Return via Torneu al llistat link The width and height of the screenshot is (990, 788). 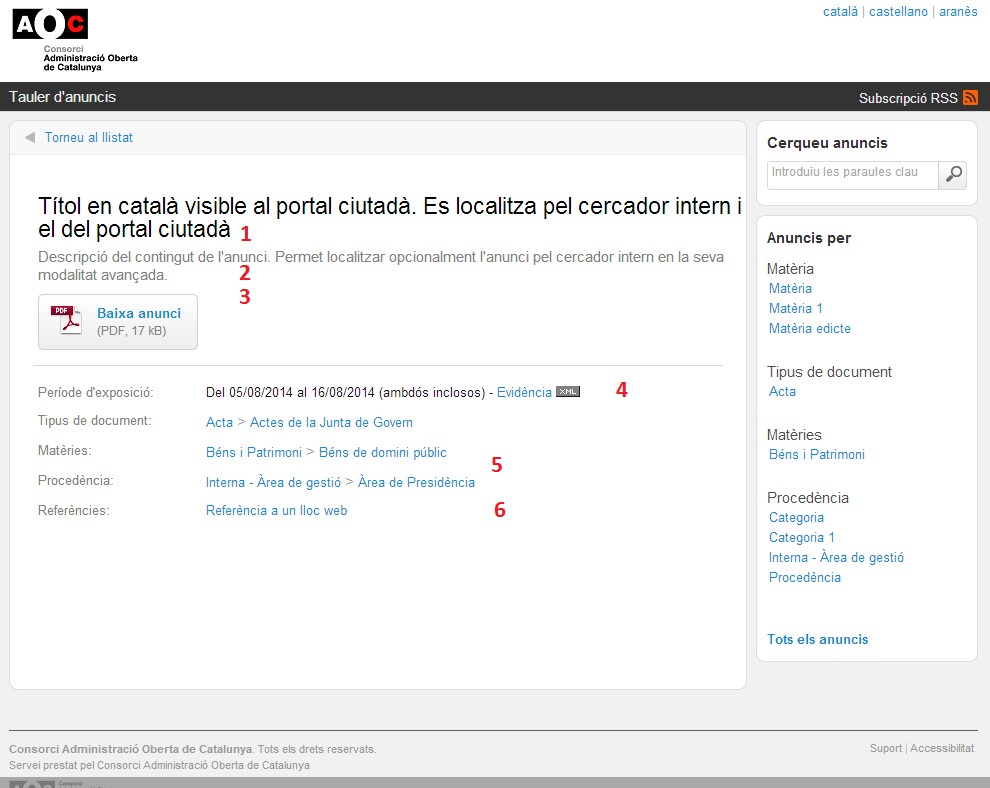click(89, 138)
